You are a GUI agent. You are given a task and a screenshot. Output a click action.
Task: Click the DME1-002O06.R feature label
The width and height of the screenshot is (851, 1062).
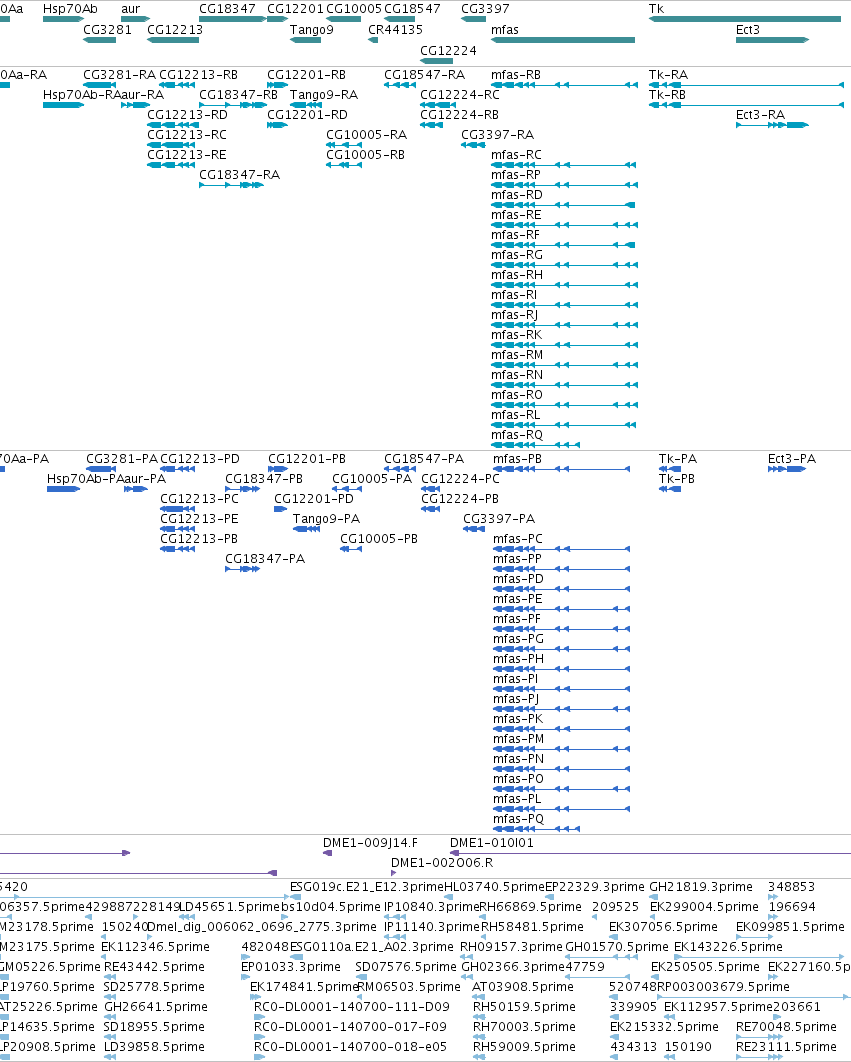click(x=442, y=863)
